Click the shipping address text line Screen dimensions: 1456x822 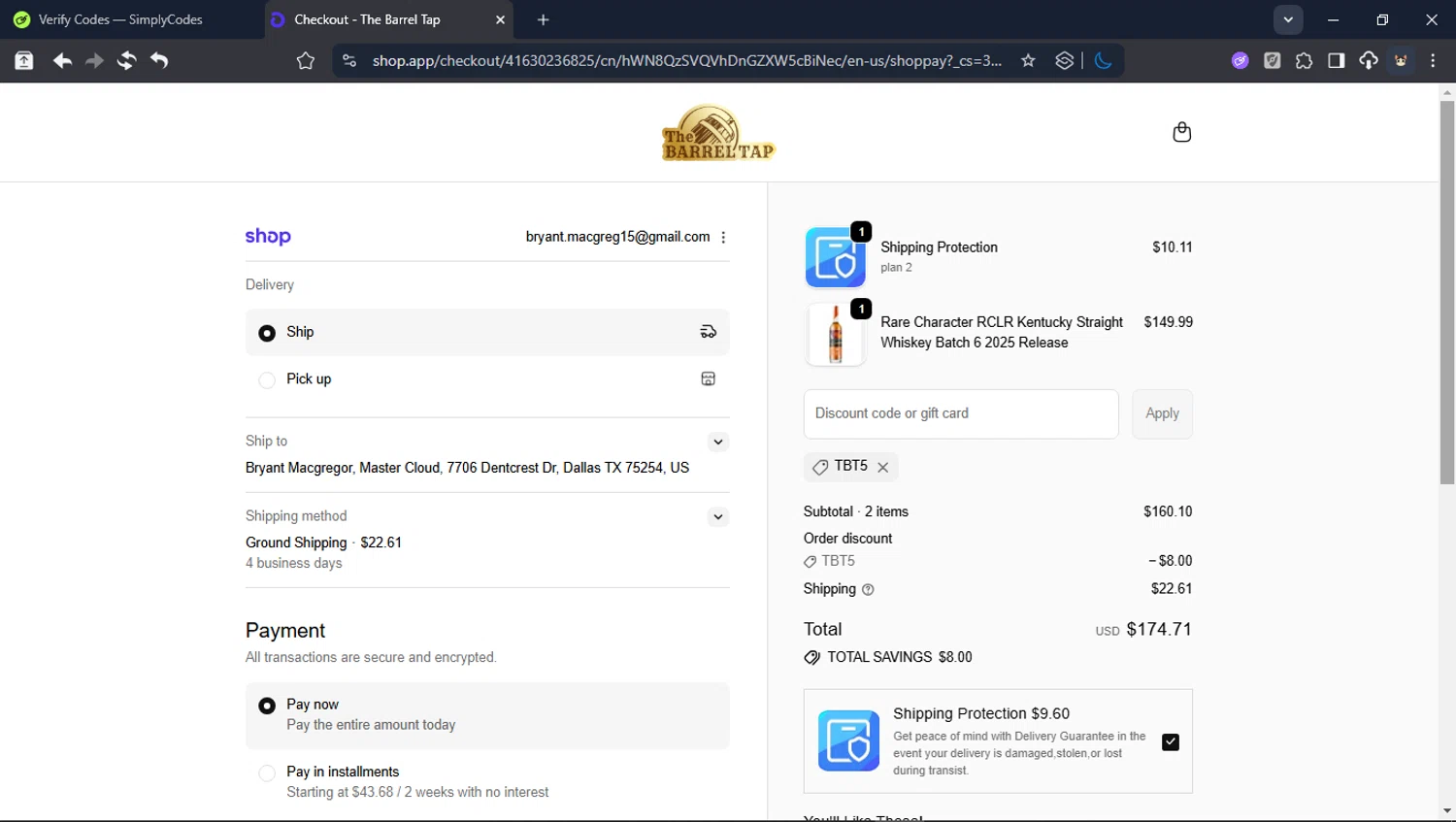(x=467, y=468)
